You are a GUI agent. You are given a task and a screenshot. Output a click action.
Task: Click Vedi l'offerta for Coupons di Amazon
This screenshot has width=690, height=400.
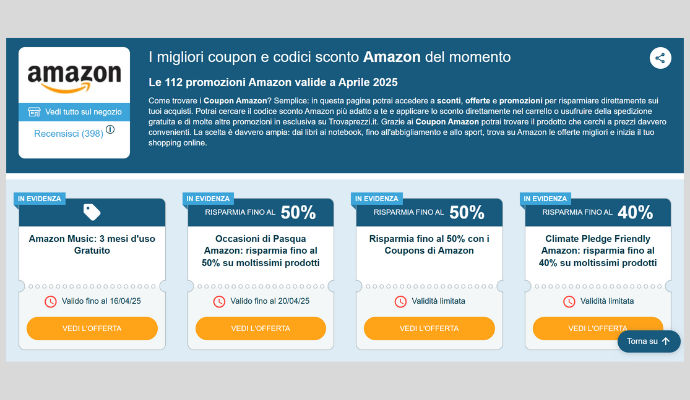point(429,328)
